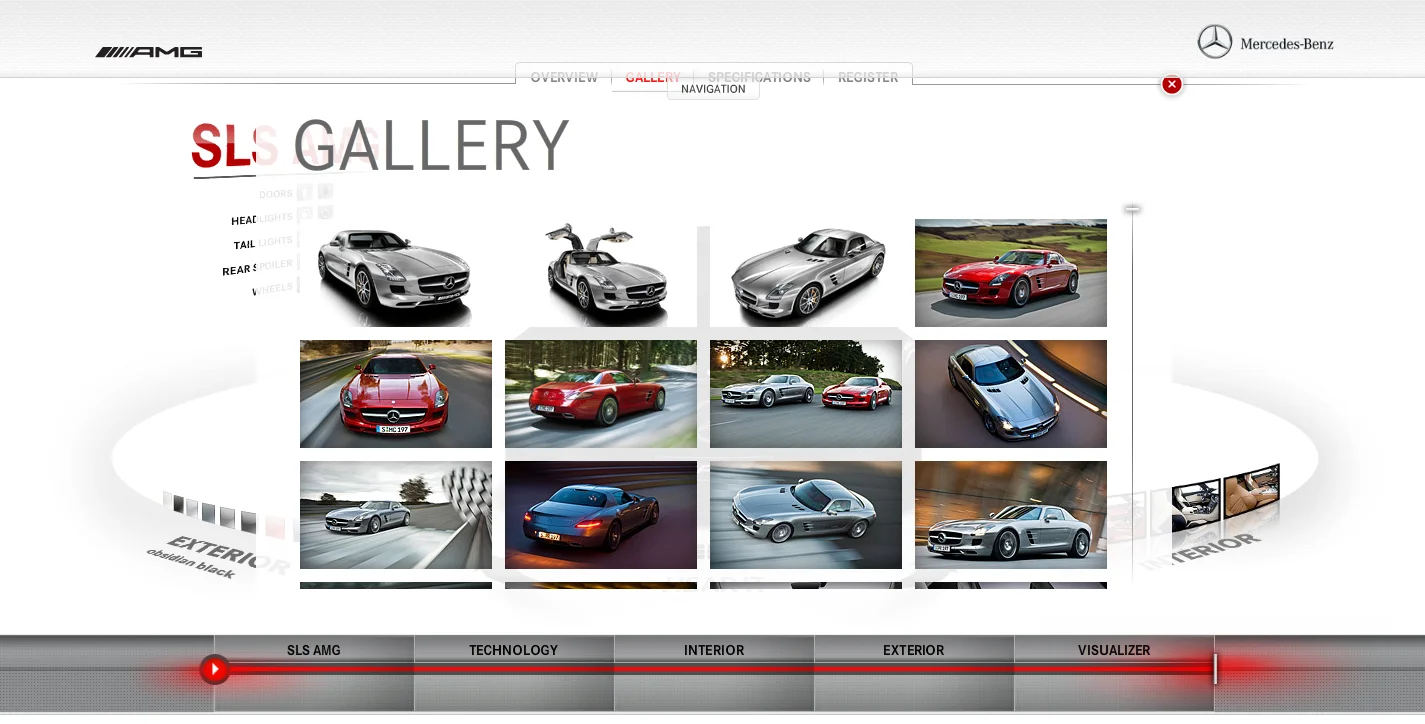
Task: Open silver SLS on race track thumbnail
Action: click(396, 515)
